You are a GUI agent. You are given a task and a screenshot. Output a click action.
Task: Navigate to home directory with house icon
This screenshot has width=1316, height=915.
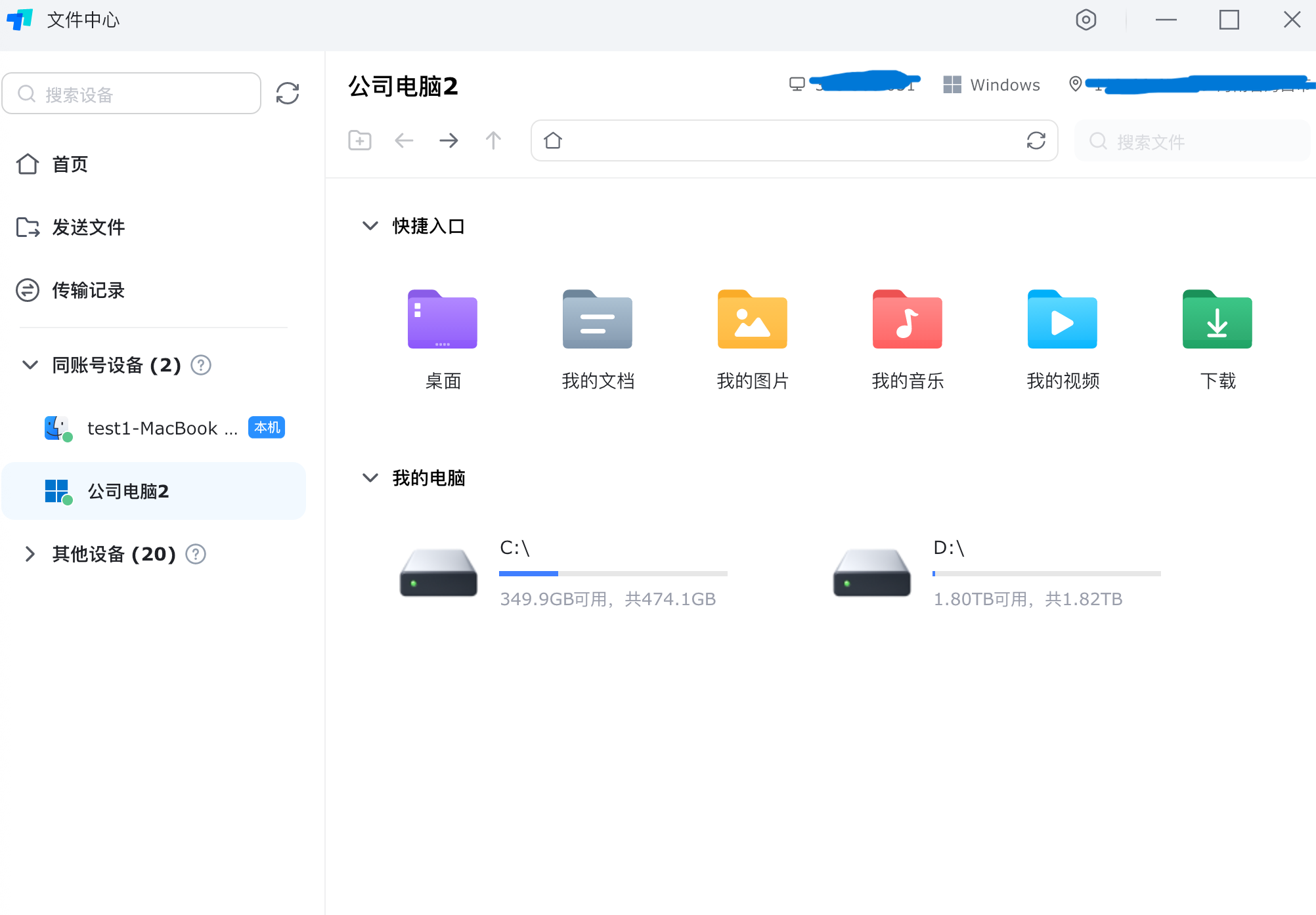coord(554,140)
